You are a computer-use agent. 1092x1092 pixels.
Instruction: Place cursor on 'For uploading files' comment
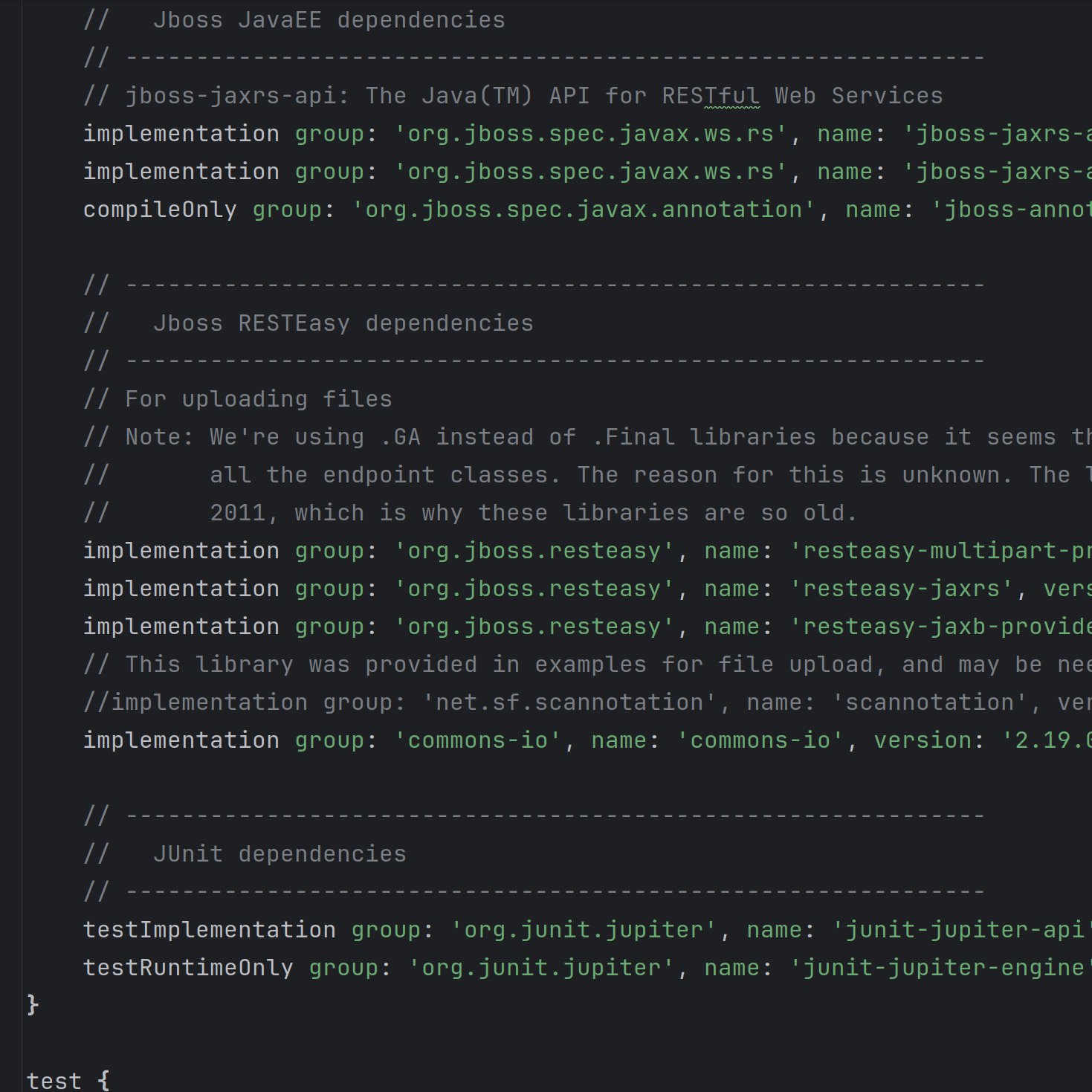[x=258, y=399]
